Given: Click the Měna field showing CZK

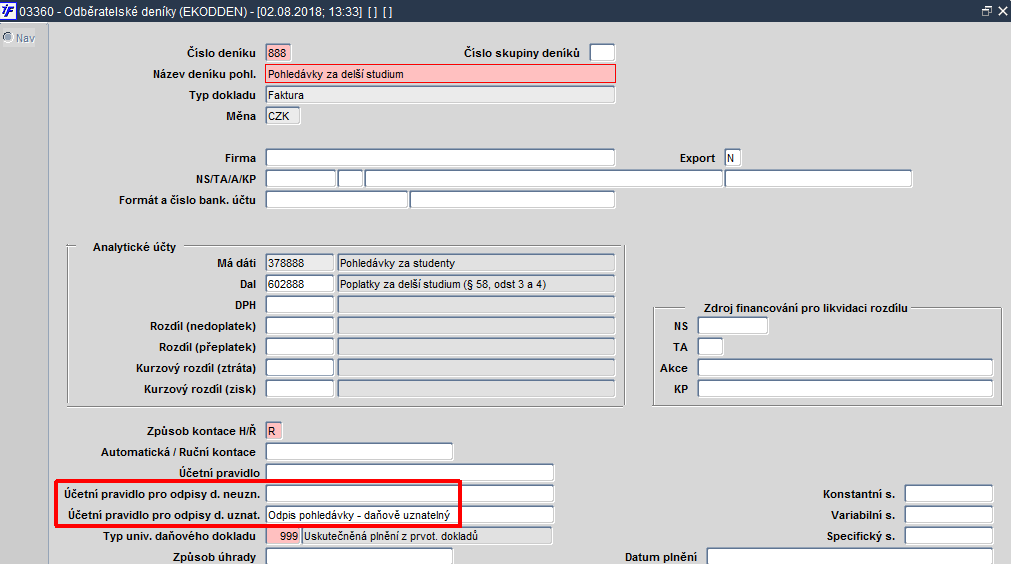Looking at the screenshot, I should (282, 116).
